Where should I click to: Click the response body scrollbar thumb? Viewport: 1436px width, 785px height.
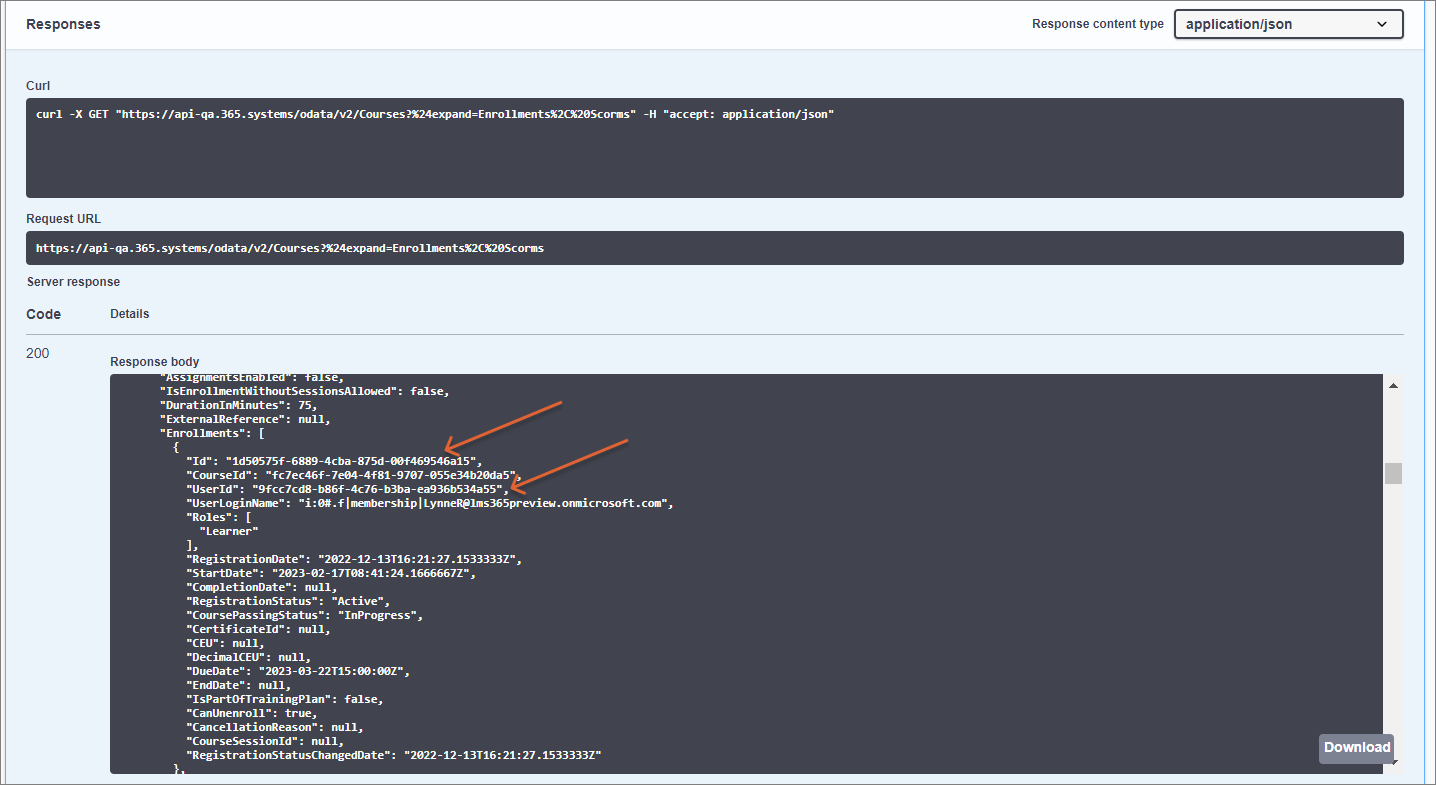click(x=1393, y=473)
